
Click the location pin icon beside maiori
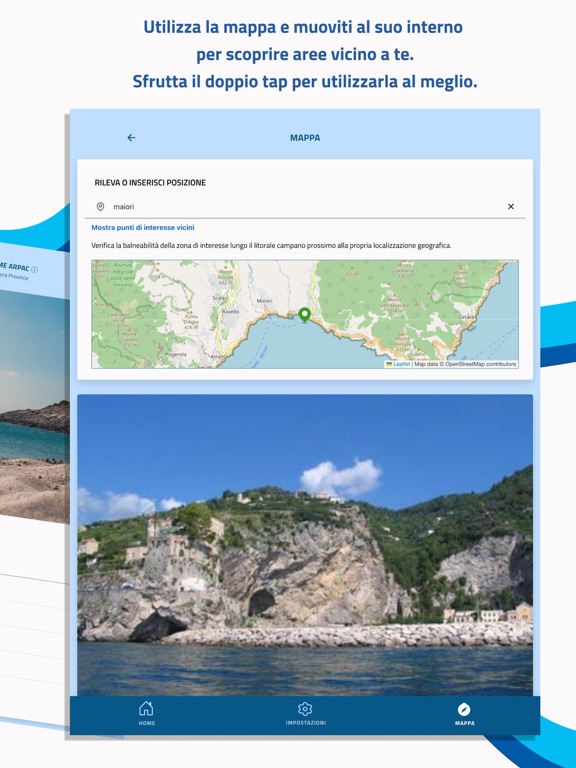(x=100, y=207)
